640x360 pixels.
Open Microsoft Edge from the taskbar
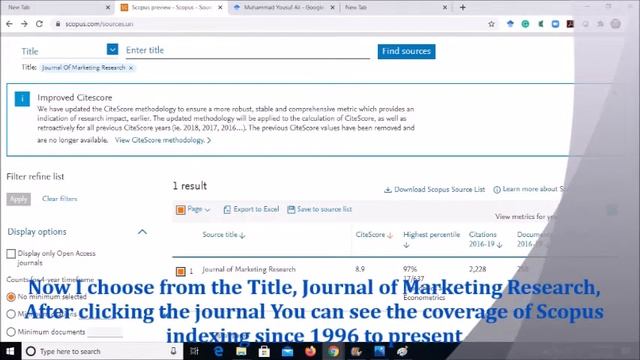(x=218, y=351)
